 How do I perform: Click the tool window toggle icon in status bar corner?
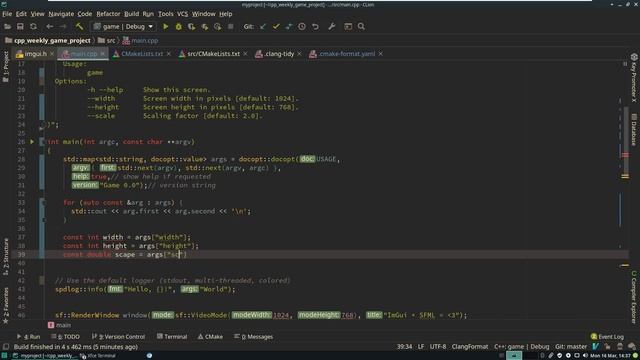click(x=5, y=347)
